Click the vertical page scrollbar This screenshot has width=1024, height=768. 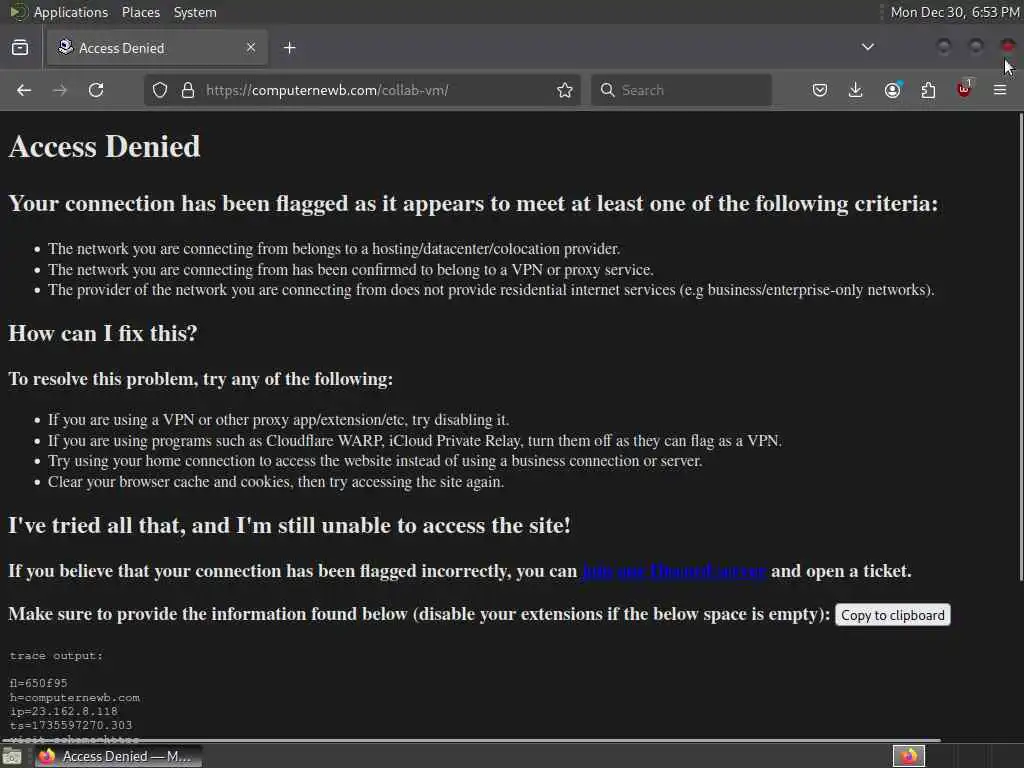coord(1020,346)
